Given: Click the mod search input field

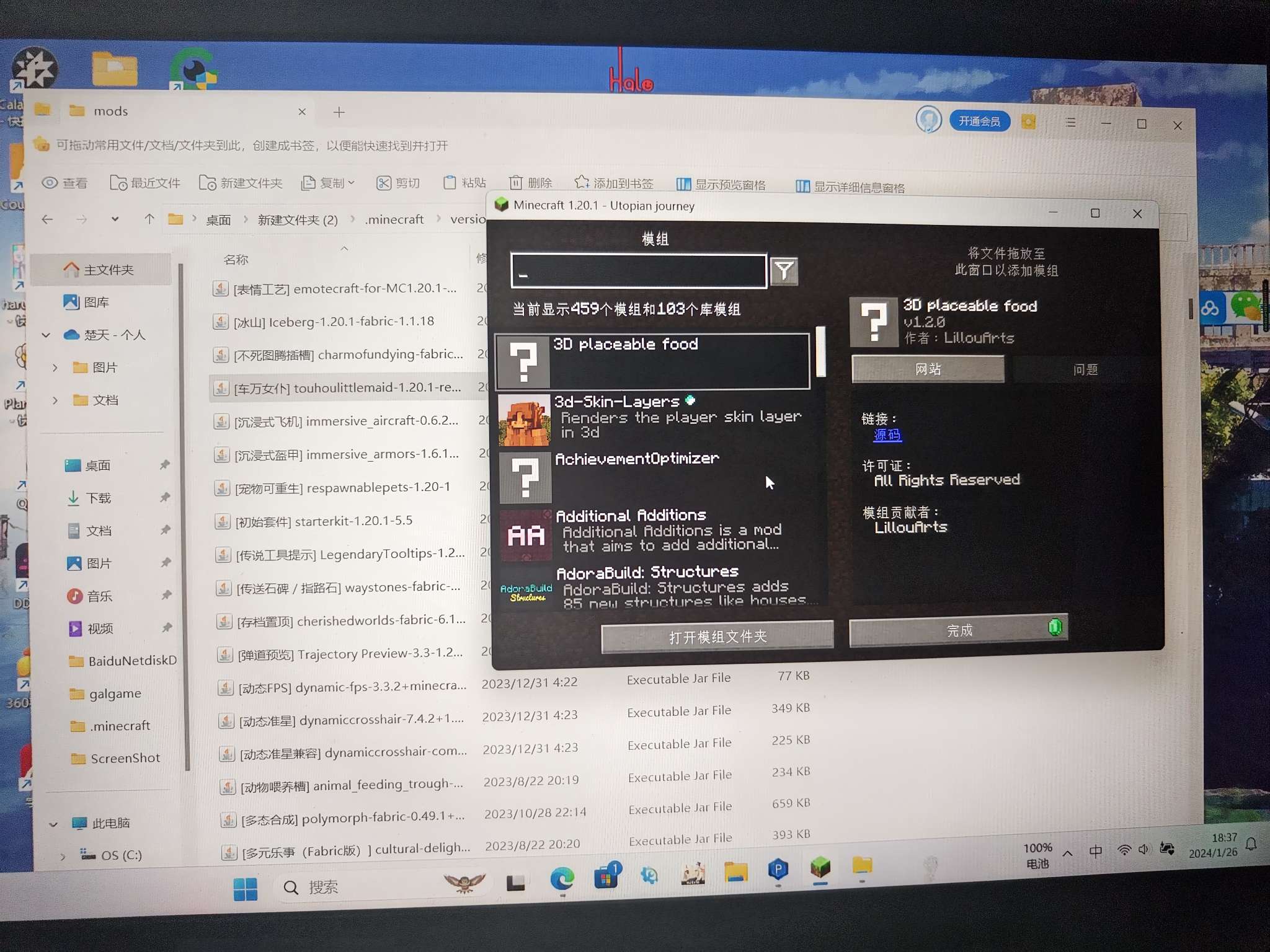Looking at the screenshot, I should coord(639,271).
